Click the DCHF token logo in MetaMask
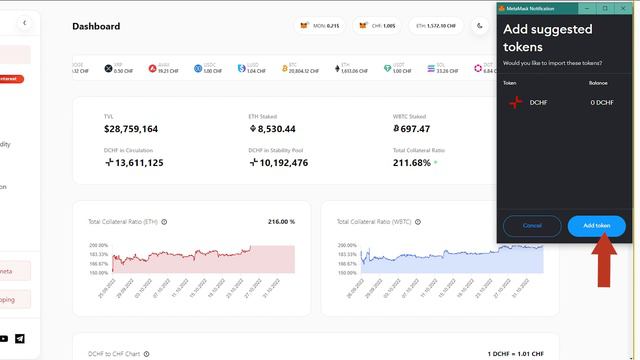The height and width of the screenshot is (360, 640). click(x=516, y=102)
